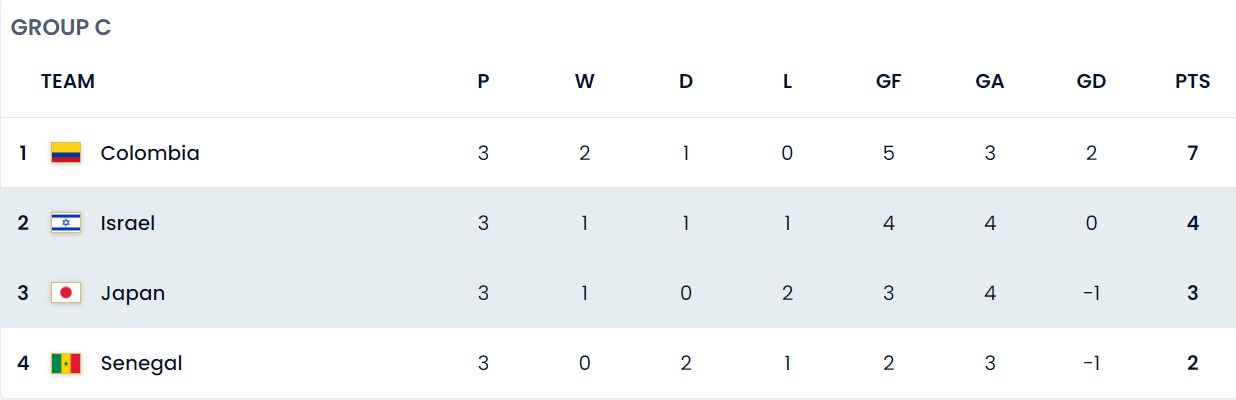Screen dimensions: 1236x400
Task: Click Senegal's 2 points value
Action: [1193, 363]
